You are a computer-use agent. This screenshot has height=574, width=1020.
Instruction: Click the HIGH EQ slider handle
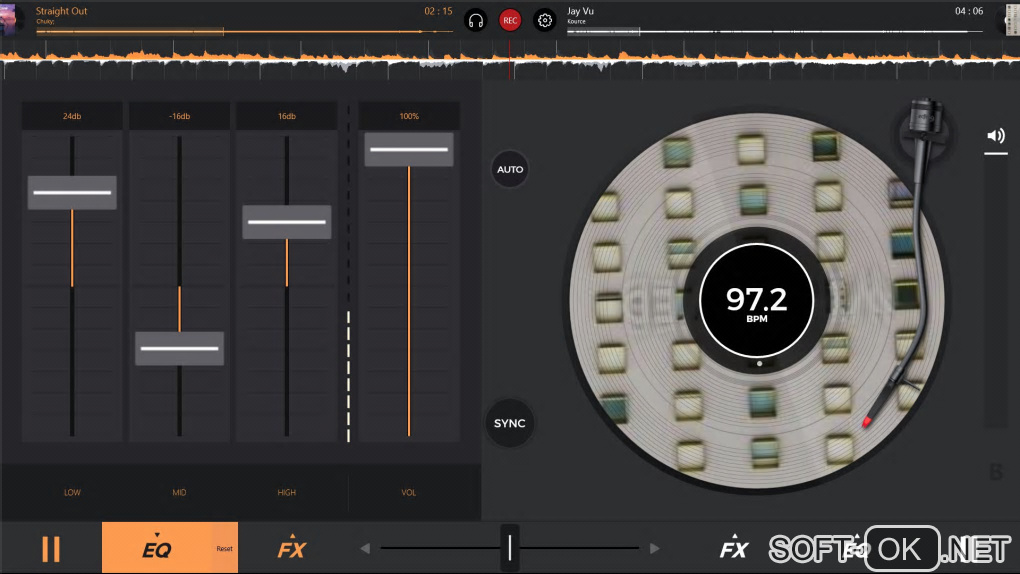[x=286, y=222]
